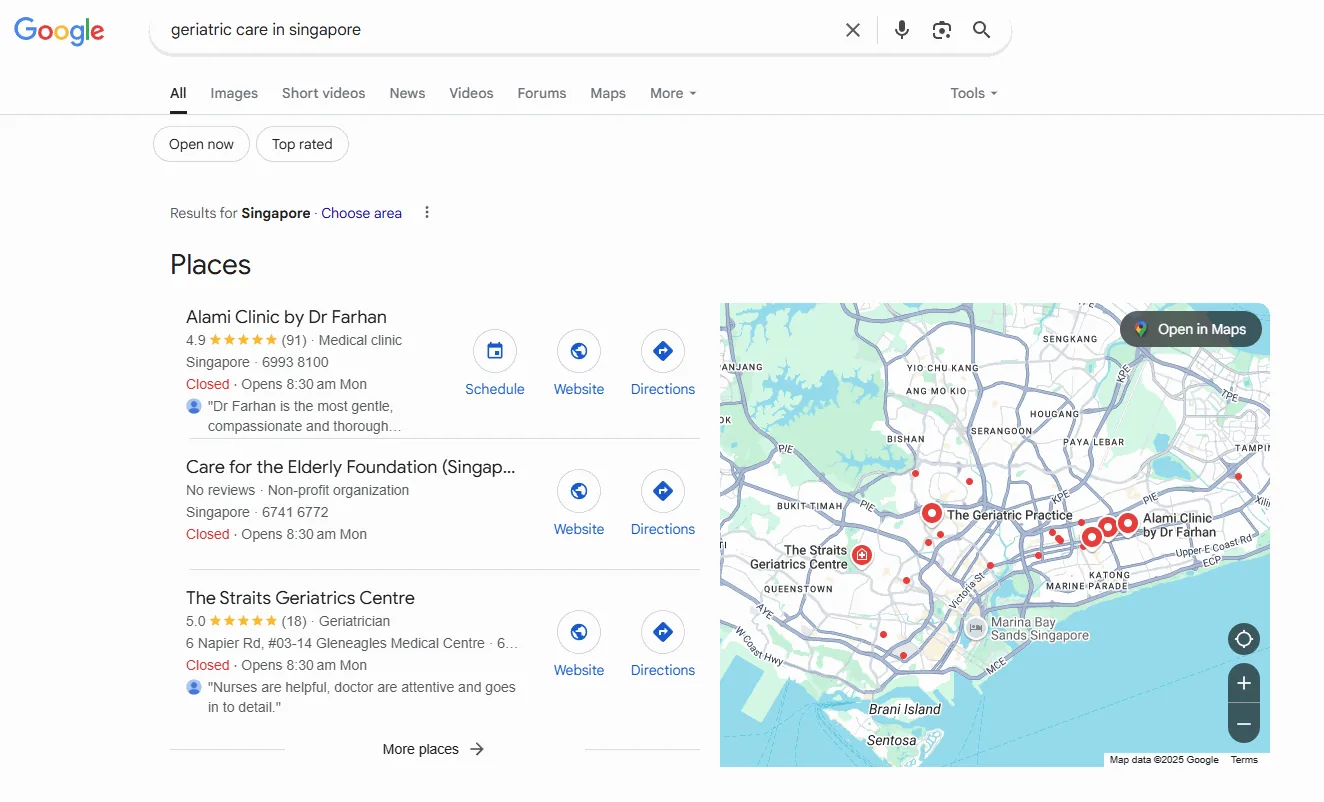Image resolution: width=1324 pixels, height=802 pixels.
Task: Zoom in on the map
Action: pos(1244,683)
